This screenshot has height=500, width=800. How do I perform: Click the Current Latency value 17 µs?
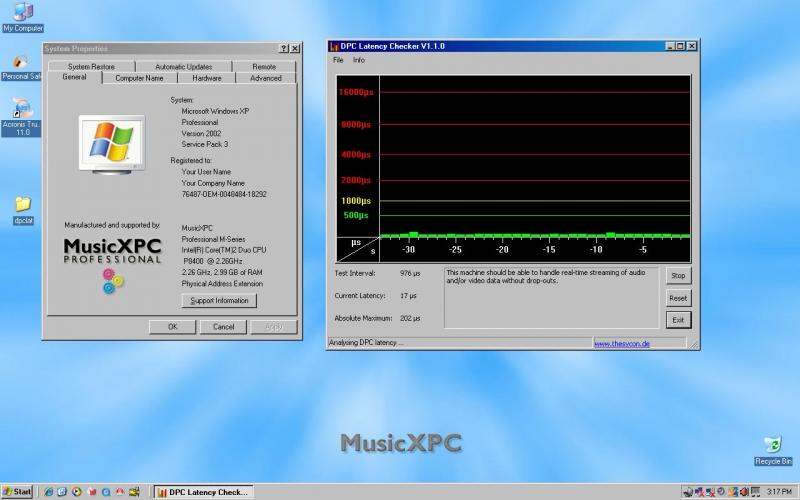[x=408, y=295]
